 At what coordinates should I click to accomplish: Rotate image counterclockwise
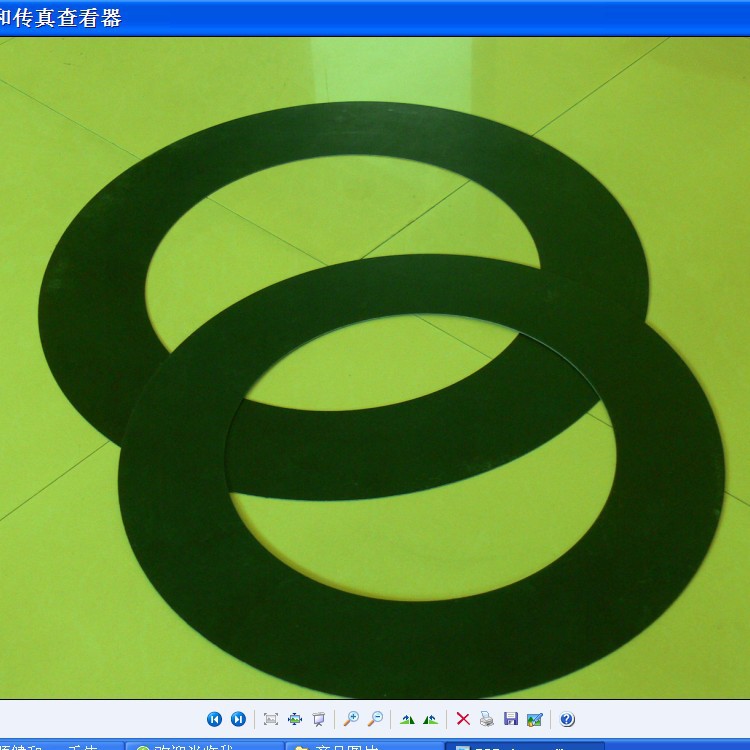(x=430, y=719)
